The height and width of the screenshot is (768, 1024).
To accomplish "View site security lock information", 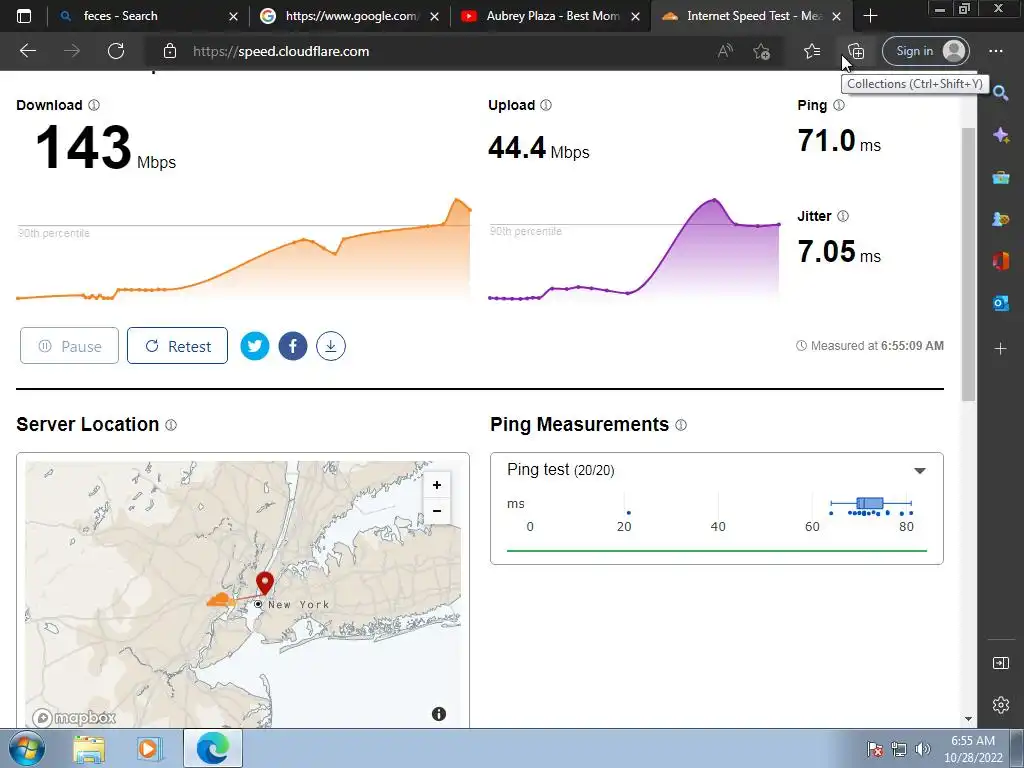I will [x=170, y=51].
